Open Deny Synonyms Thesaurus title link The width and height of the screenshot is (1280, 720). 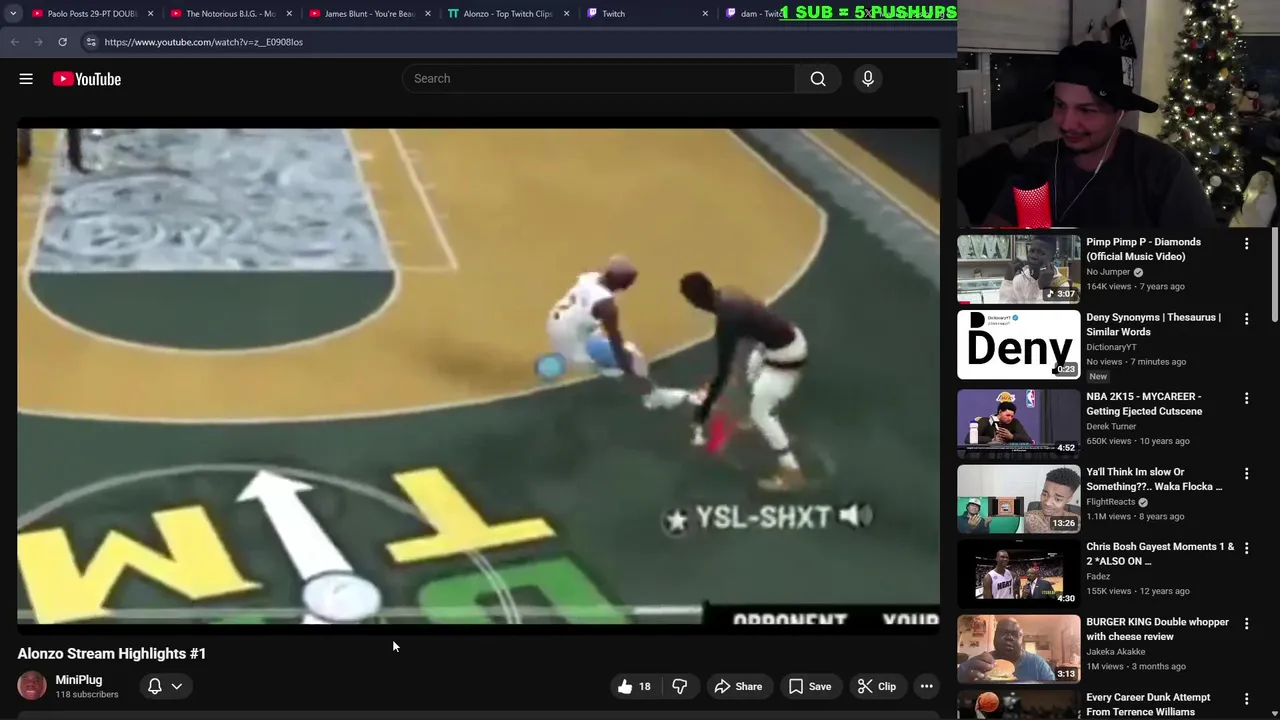[x=1153, y=324]
